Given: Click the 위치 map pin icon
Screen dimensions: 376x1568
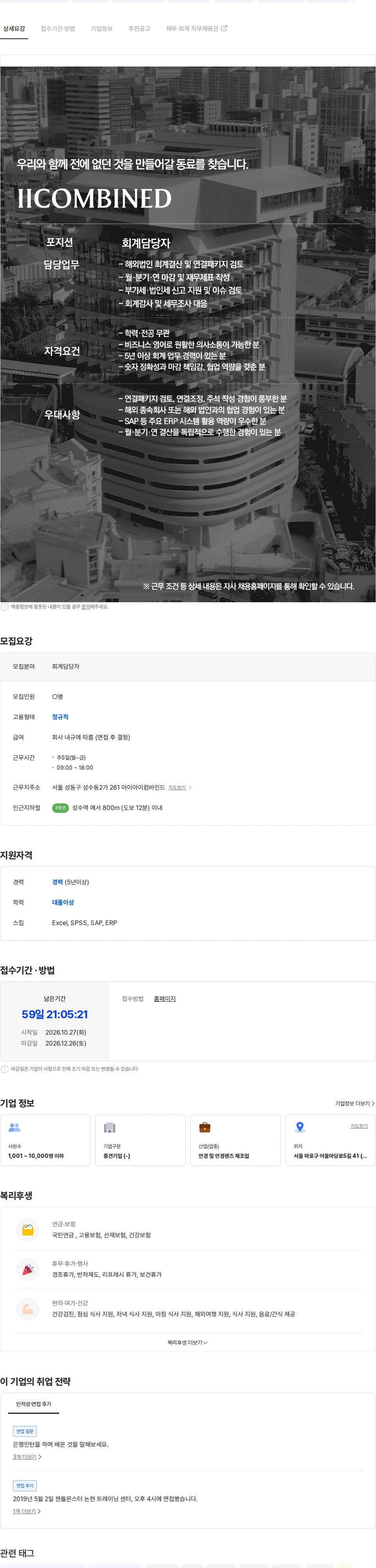Looking at the screenshot, I should pyautogui.click(x=300, y=1127).
